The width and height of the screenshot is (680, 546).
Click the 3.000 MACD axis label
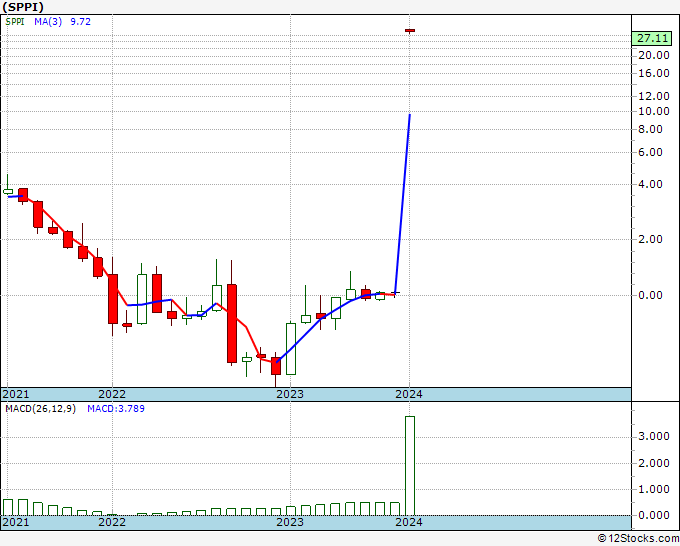[x=654, y=437]
